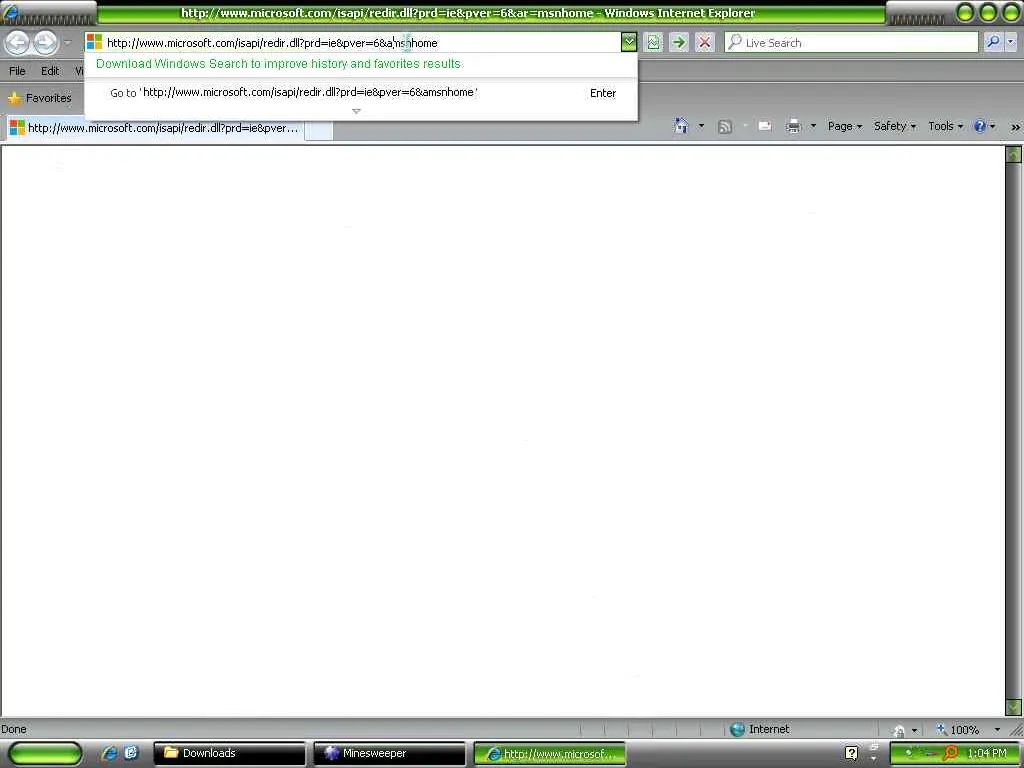The width and height of the screenshot is (1024, 768).
Task: Open the Edit menu
Action: 50,71
